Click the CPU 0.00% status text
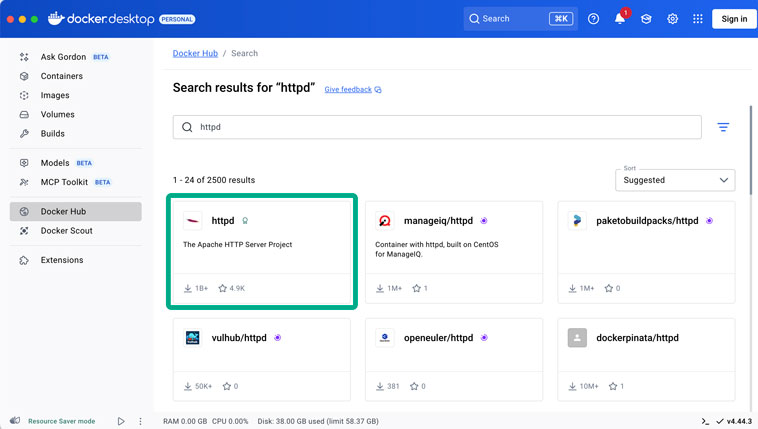Viewport: 758px width, 429px height. pyautogui.click(x=230, y=421)
